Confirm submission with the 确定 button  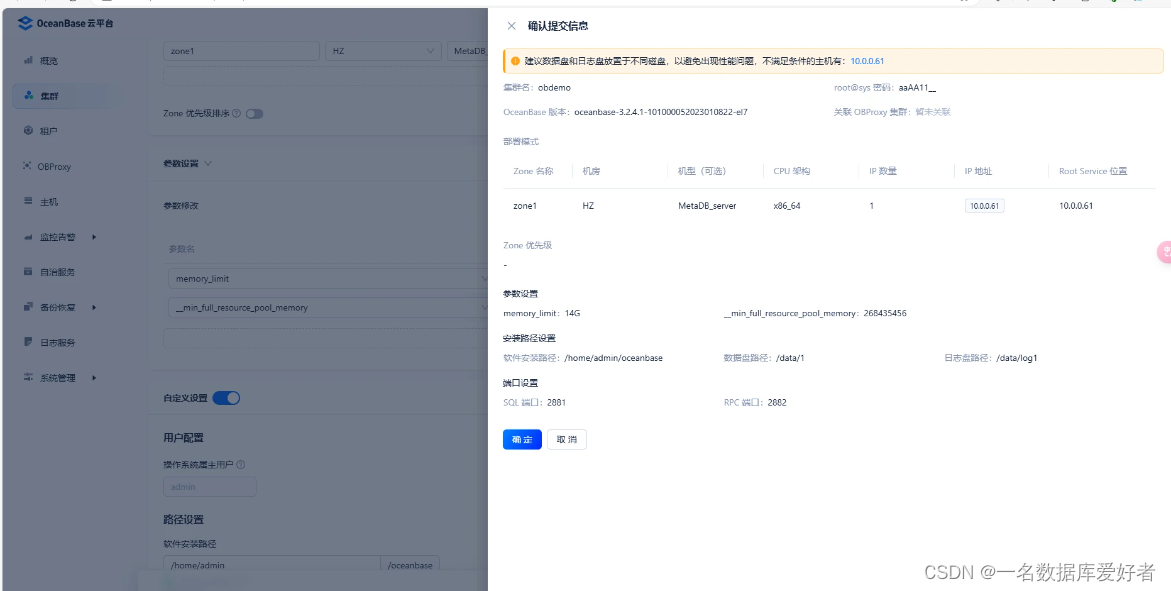coord(521,439)
